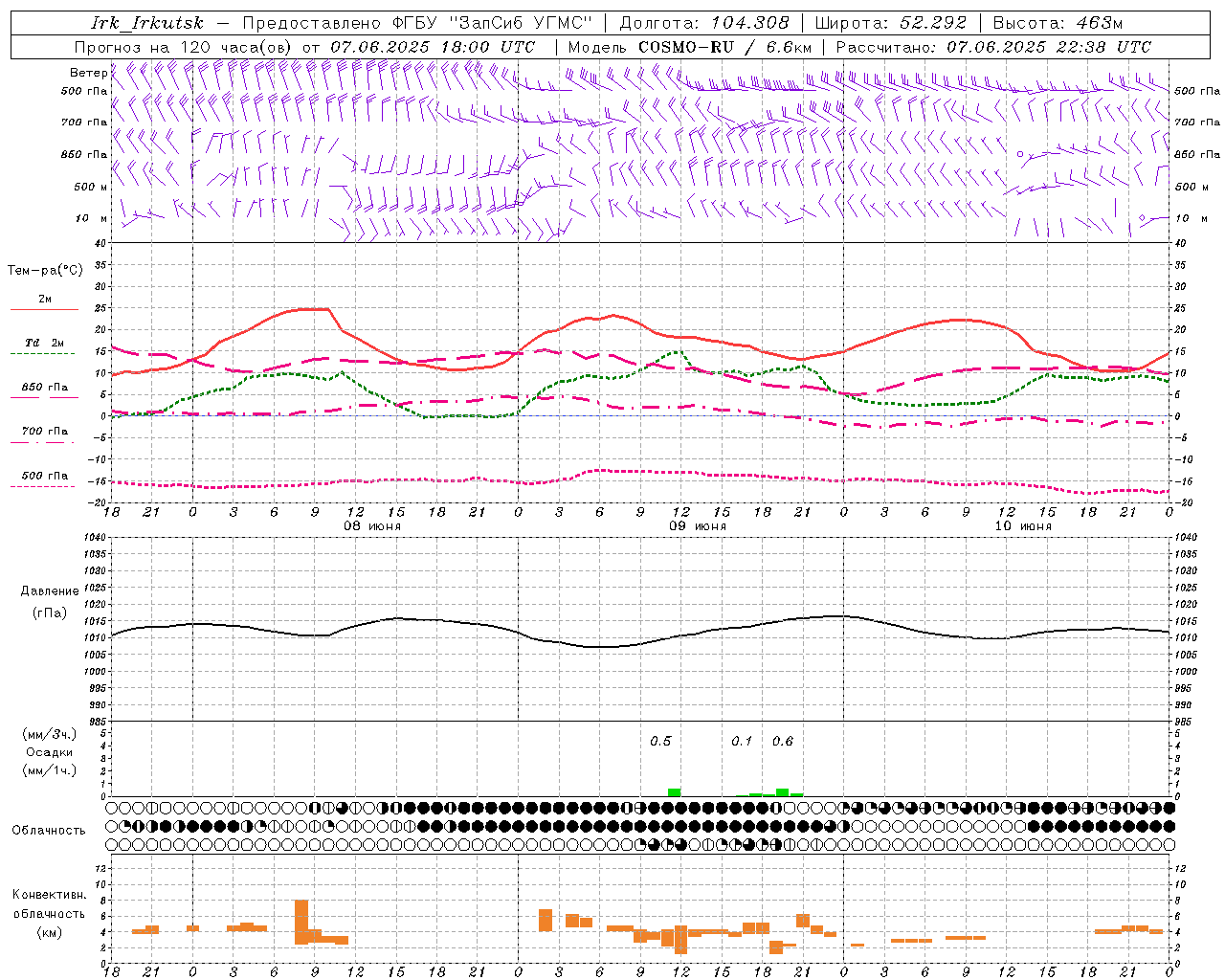Click the precipitation value "0.1"
The width and height of the screenshot is (1225, 980).
click(742, 742)
